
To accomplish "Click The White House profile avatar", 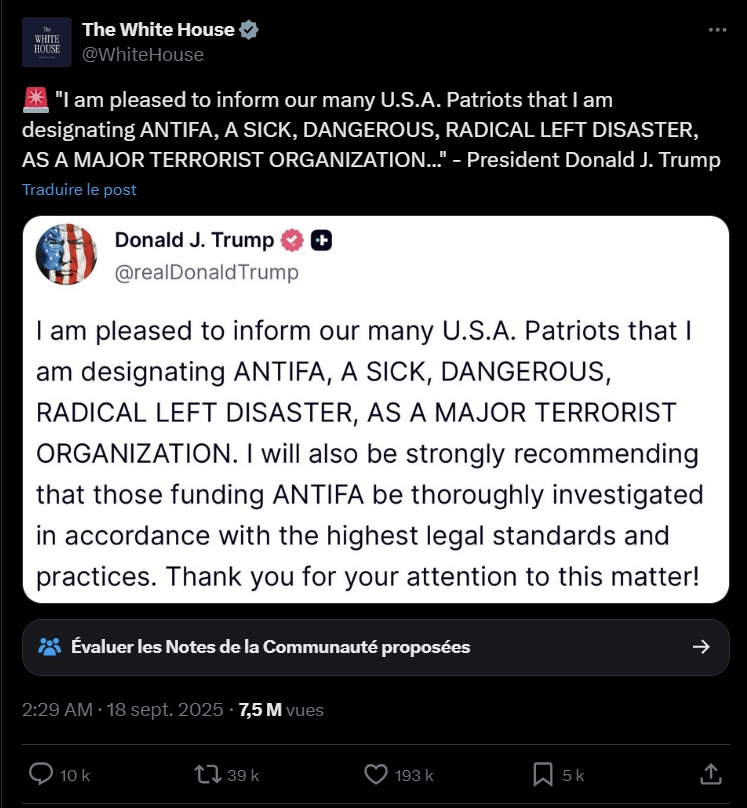I will (x=47, y=42).
